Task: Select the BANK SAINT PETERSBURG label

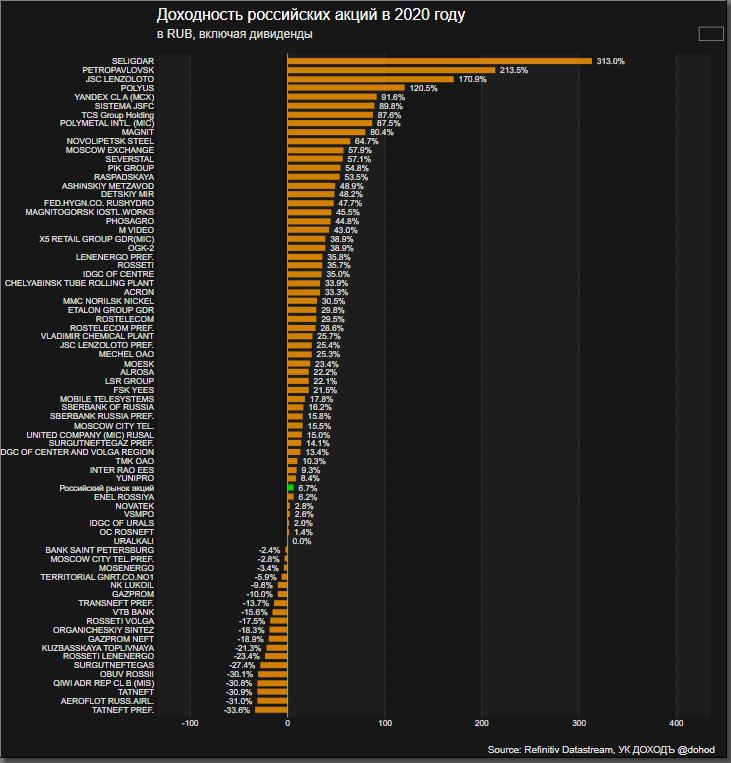Action: pyautogui.click(x=100, y=550)
